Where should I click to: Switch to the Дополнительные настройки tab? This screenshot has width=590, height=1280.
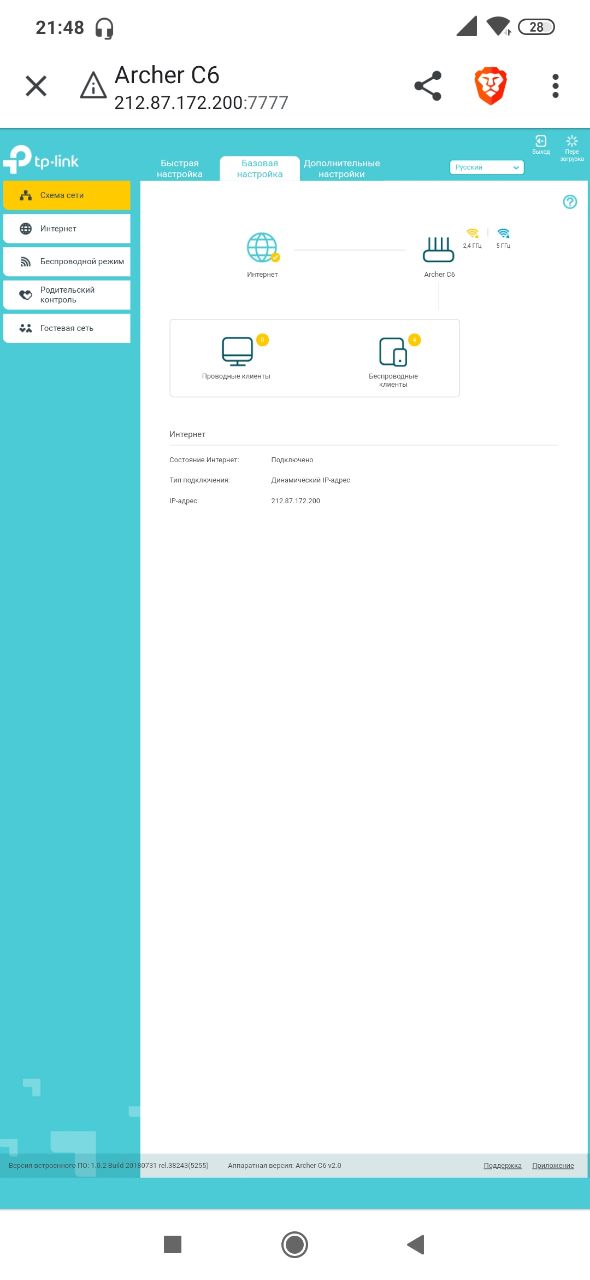tap(342, 168)
